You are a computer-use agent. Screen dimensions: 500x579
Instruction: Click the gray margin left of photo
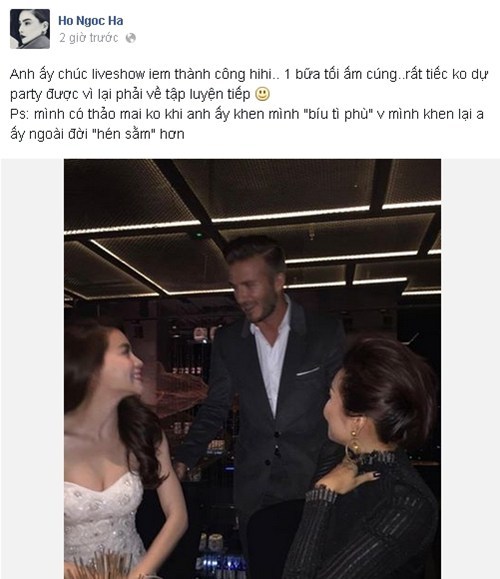(32, 369)
